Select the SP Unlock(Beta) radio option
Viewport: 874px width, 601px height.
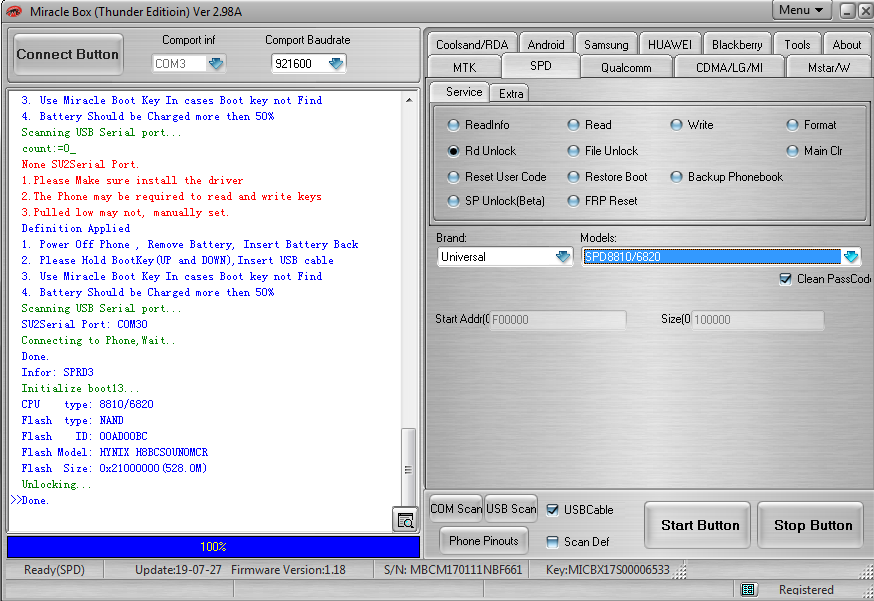pos(496,201)
